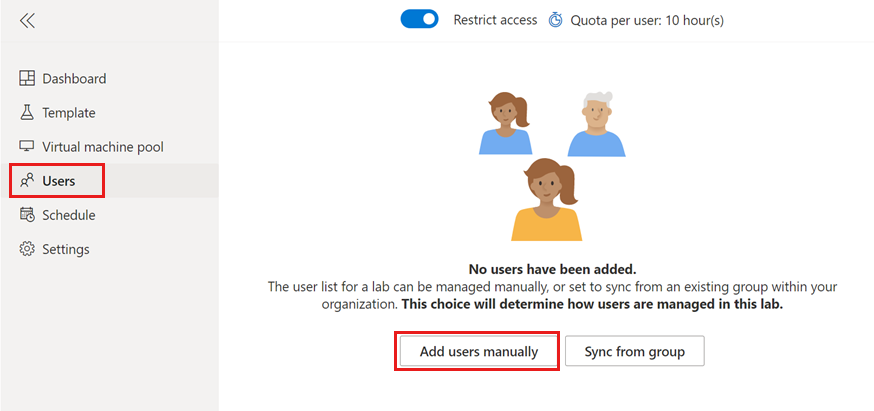Image resolution: width=874 pixels, height=411 pixels.
Task: Click the users illustration image
Action: click(x=552, y=166)
